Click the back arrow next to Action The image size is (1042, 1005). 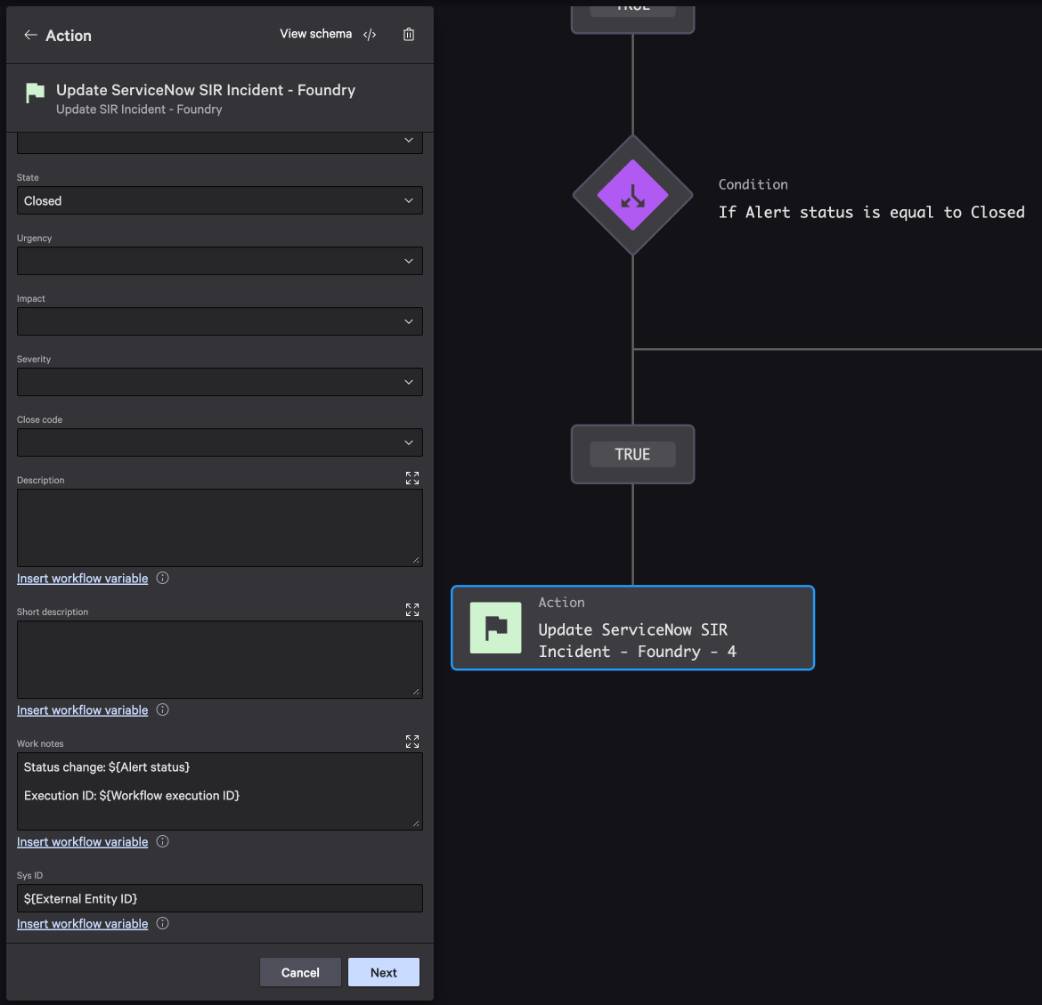tap(30, 35)
